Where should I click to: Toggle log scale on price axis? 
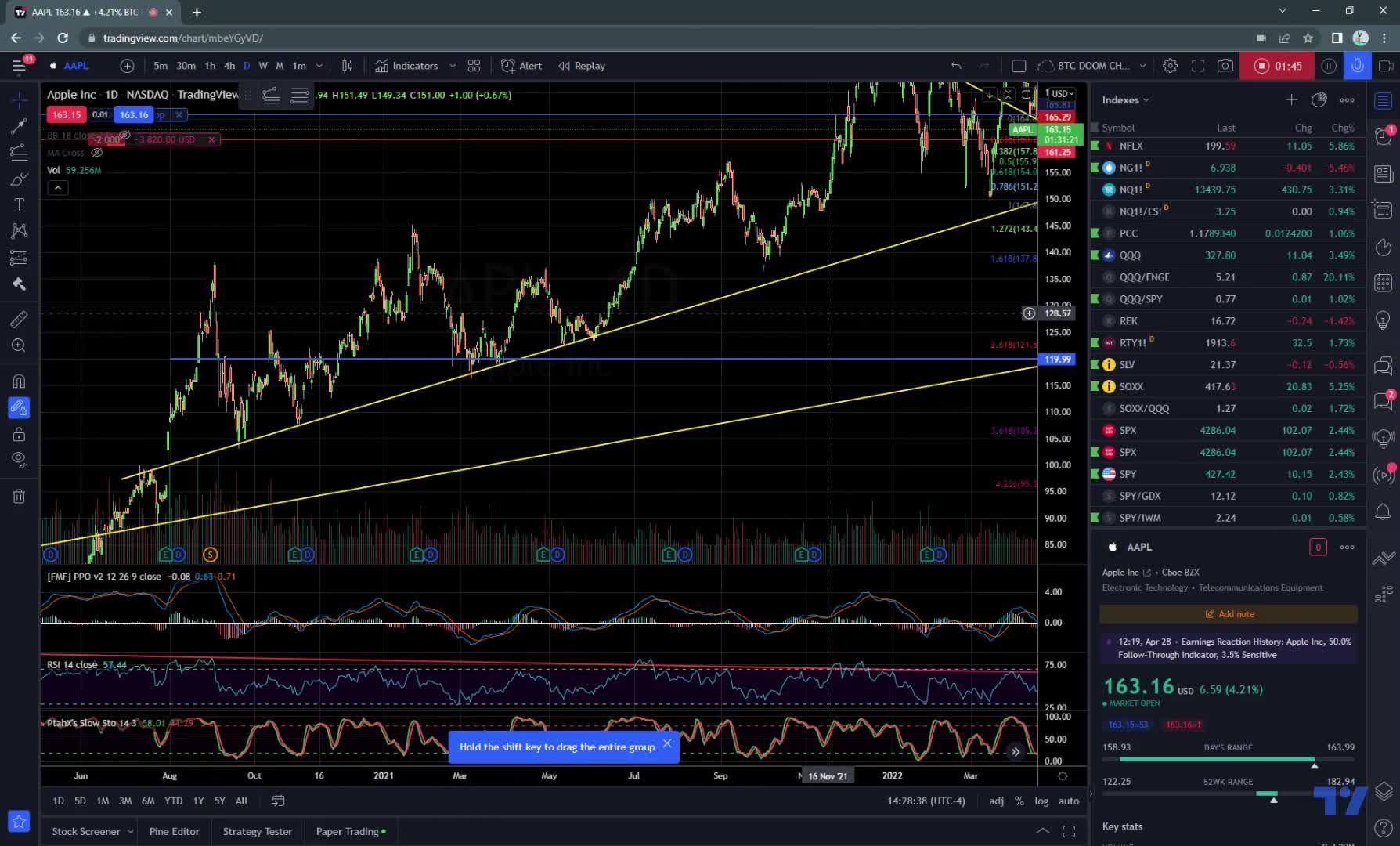click(x=1041, y=801)
